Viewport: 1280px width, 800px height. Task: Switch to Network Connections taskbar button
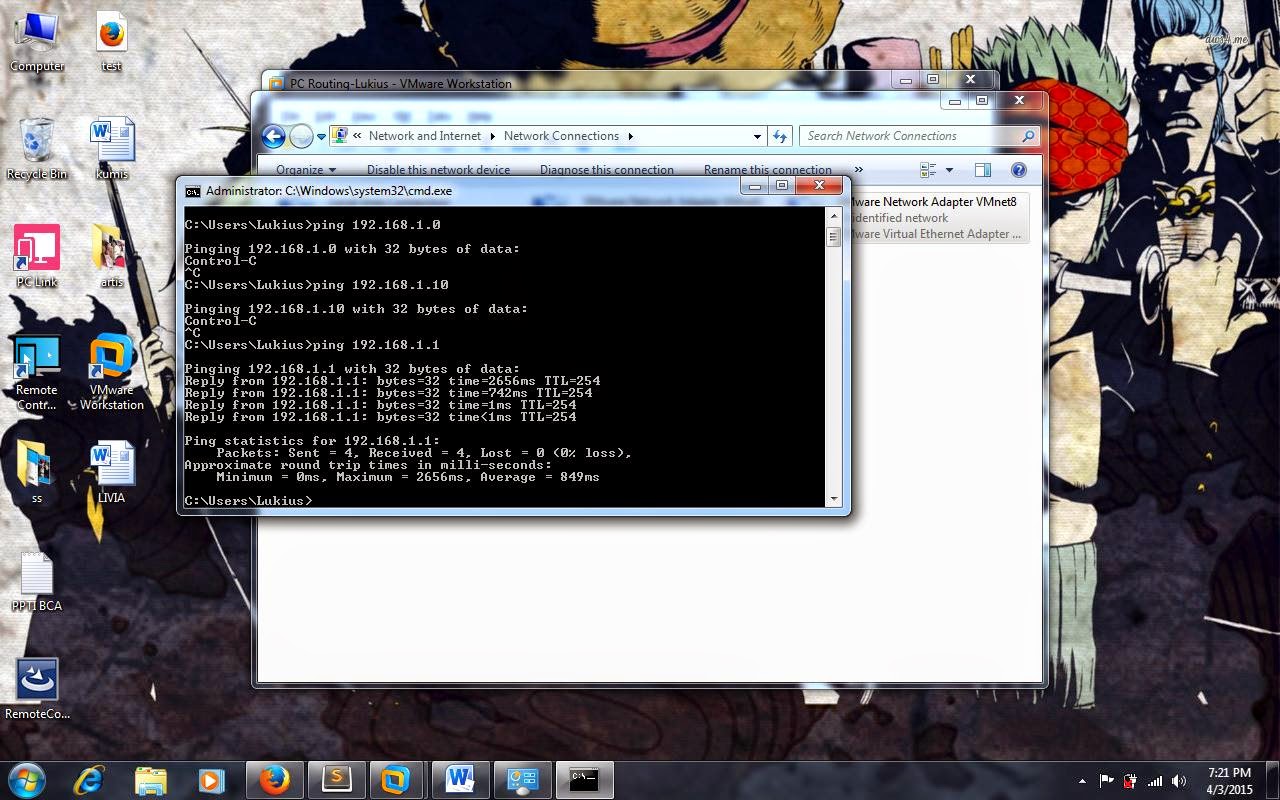pyautogui.click(x=522, y=780)
